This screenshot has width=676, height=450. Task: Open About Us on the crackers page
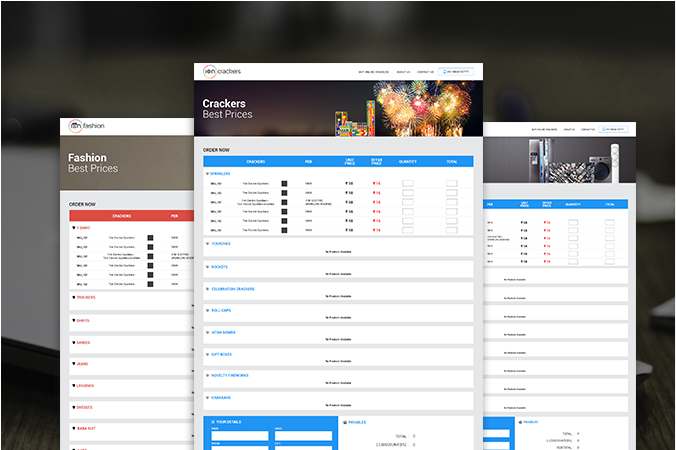403,72
